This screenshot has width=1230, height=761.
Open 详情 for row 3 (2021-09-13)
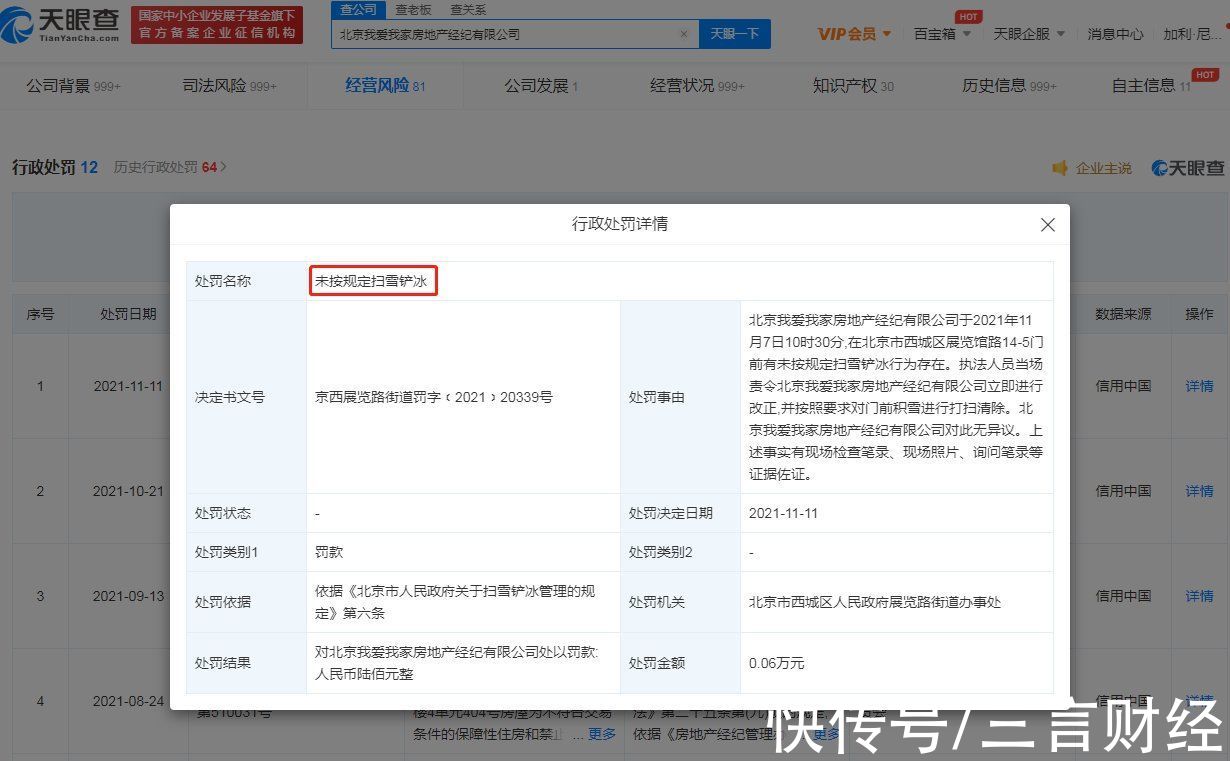click(1199, 596)
